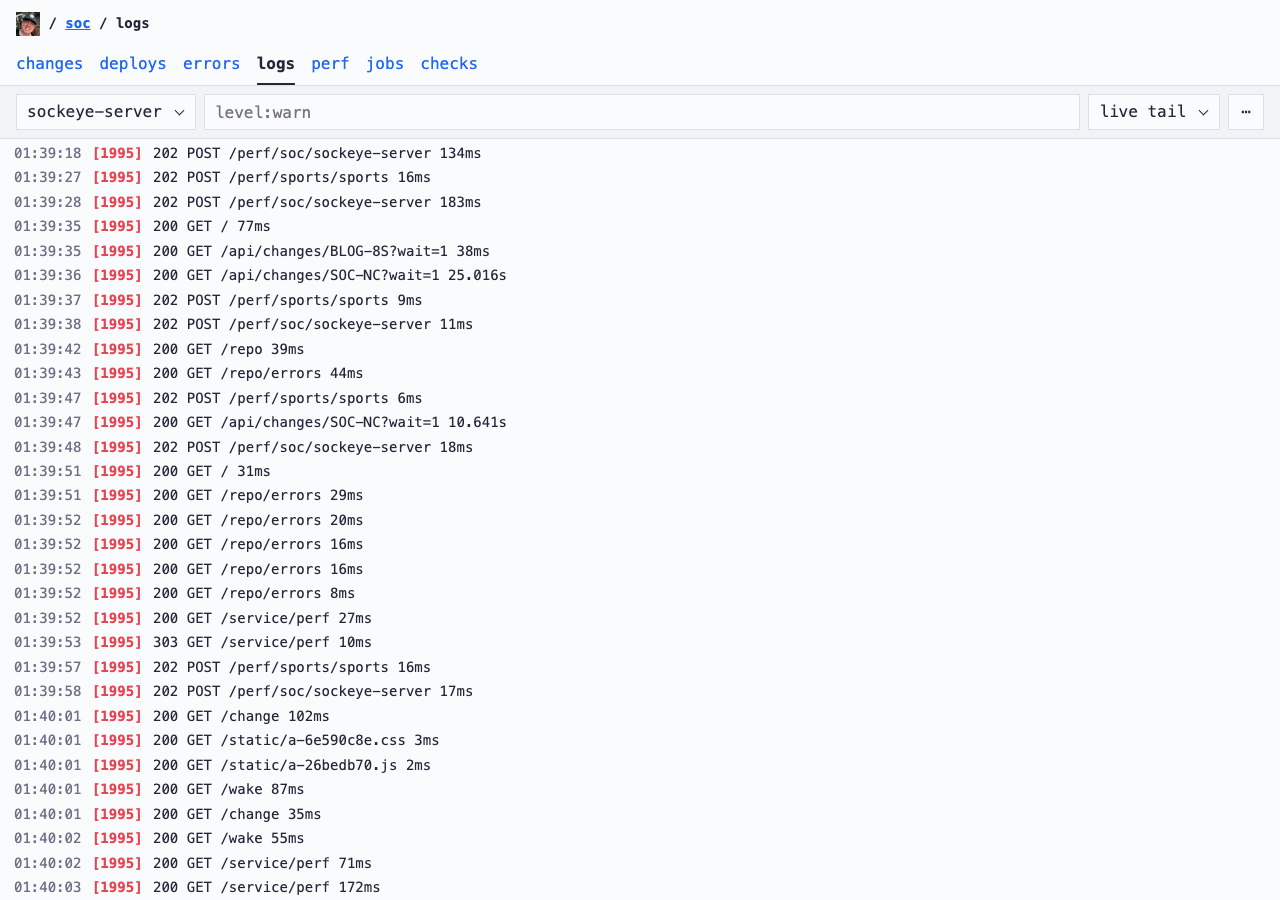Click the log line 'GET /service/perf 27ms'
The width and height of the screenshot is (1280, 900).
(x=640, y=618)
